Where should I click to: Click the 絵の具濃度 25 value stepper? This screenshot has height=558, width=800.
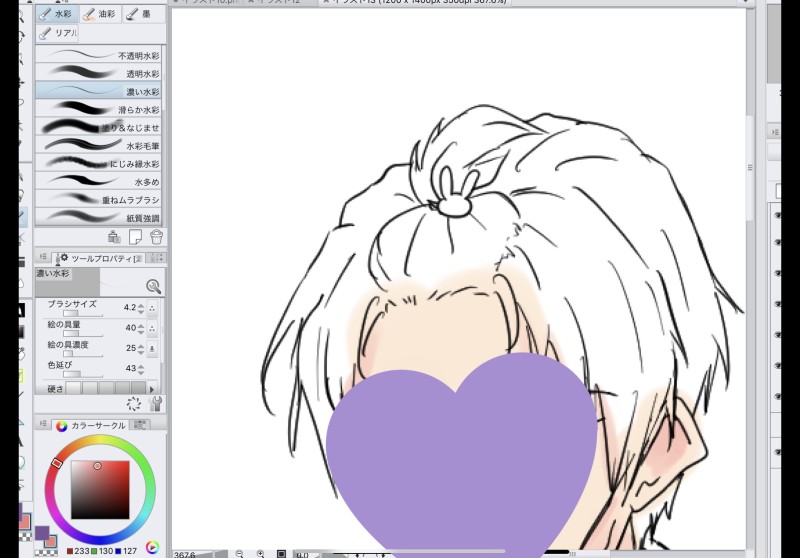pyautogui.click(x=141, y=348)
